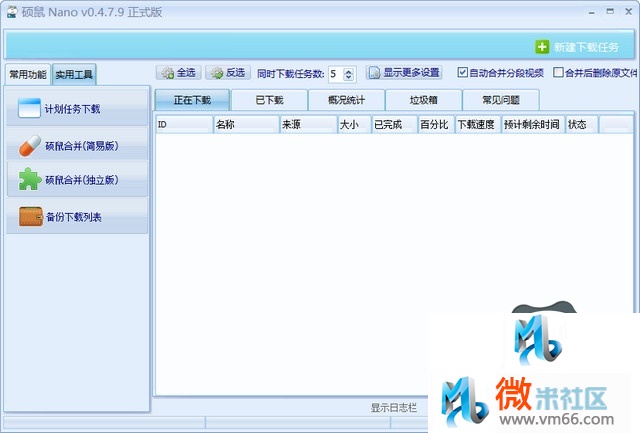
Task: Click 新建下载任务 button text
Action: [x=586, y=47]
